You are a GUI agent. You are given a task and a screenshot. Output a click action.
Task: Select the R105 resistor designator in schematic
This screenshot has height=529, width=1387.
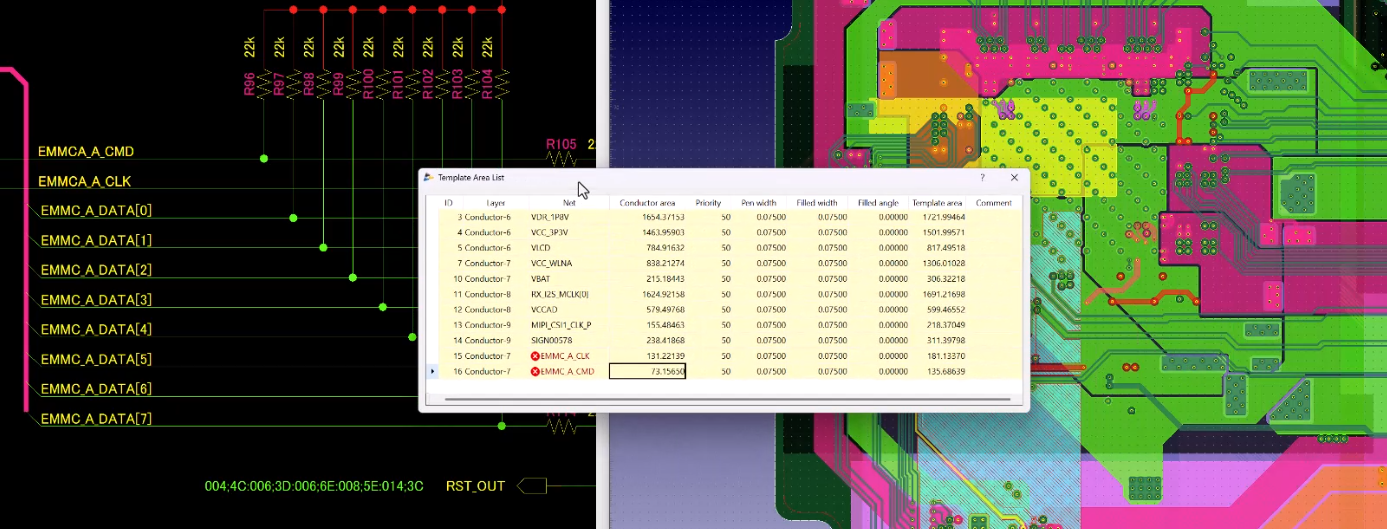(561, 145)
